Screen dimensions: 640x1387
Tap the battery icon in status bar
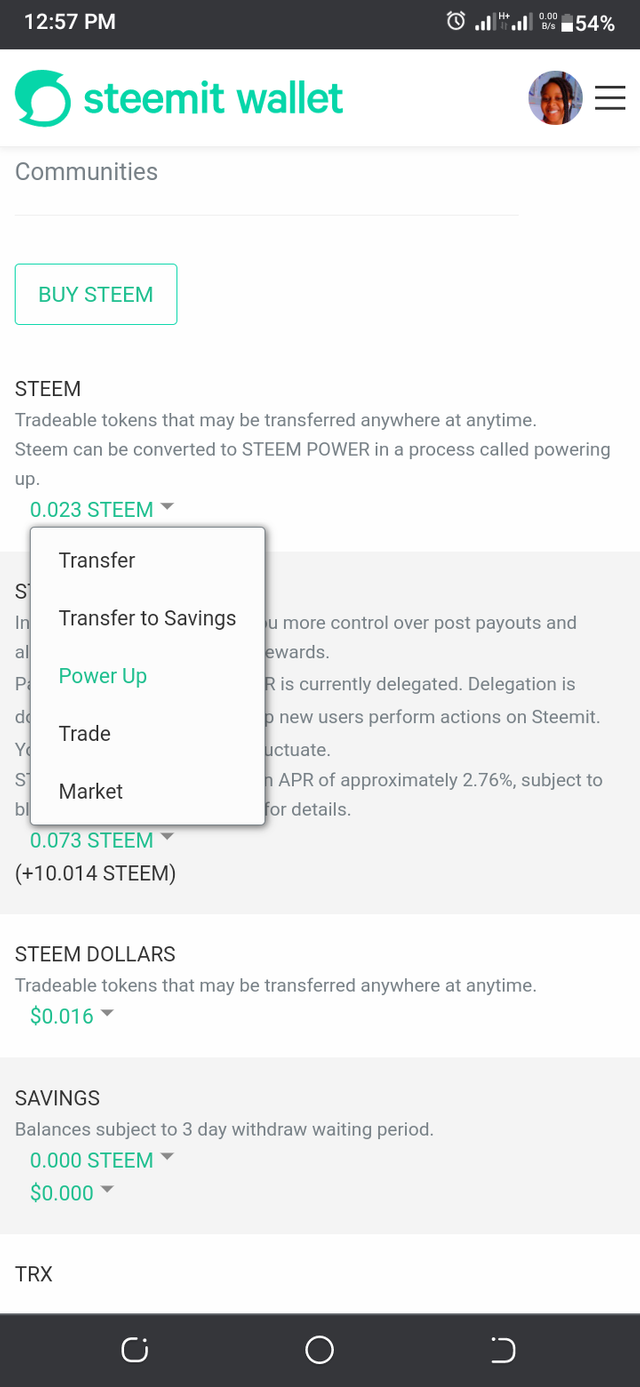pyautogui.click(x=567, y=23)
